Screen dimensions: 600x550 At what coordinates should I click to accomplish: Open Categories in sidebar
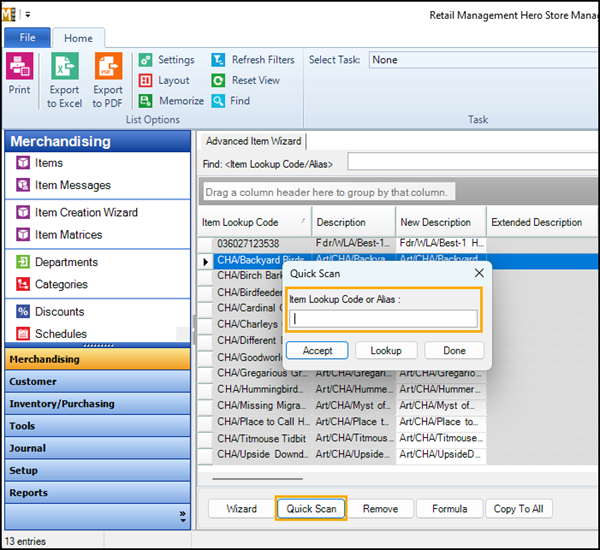point(52,284)
